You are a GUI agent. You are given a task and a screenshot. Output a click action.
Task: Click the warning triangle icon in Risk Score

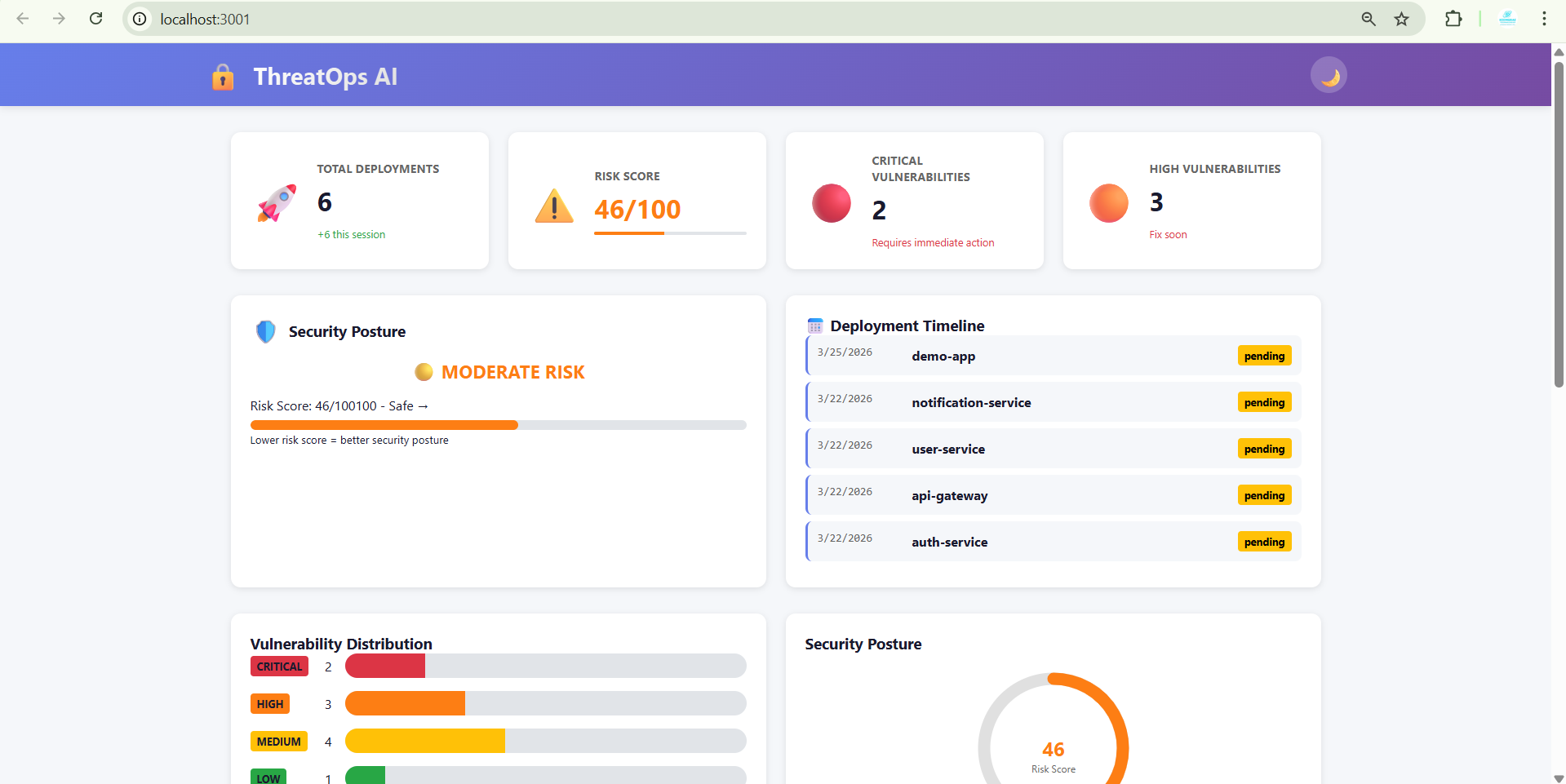[554, 206]
